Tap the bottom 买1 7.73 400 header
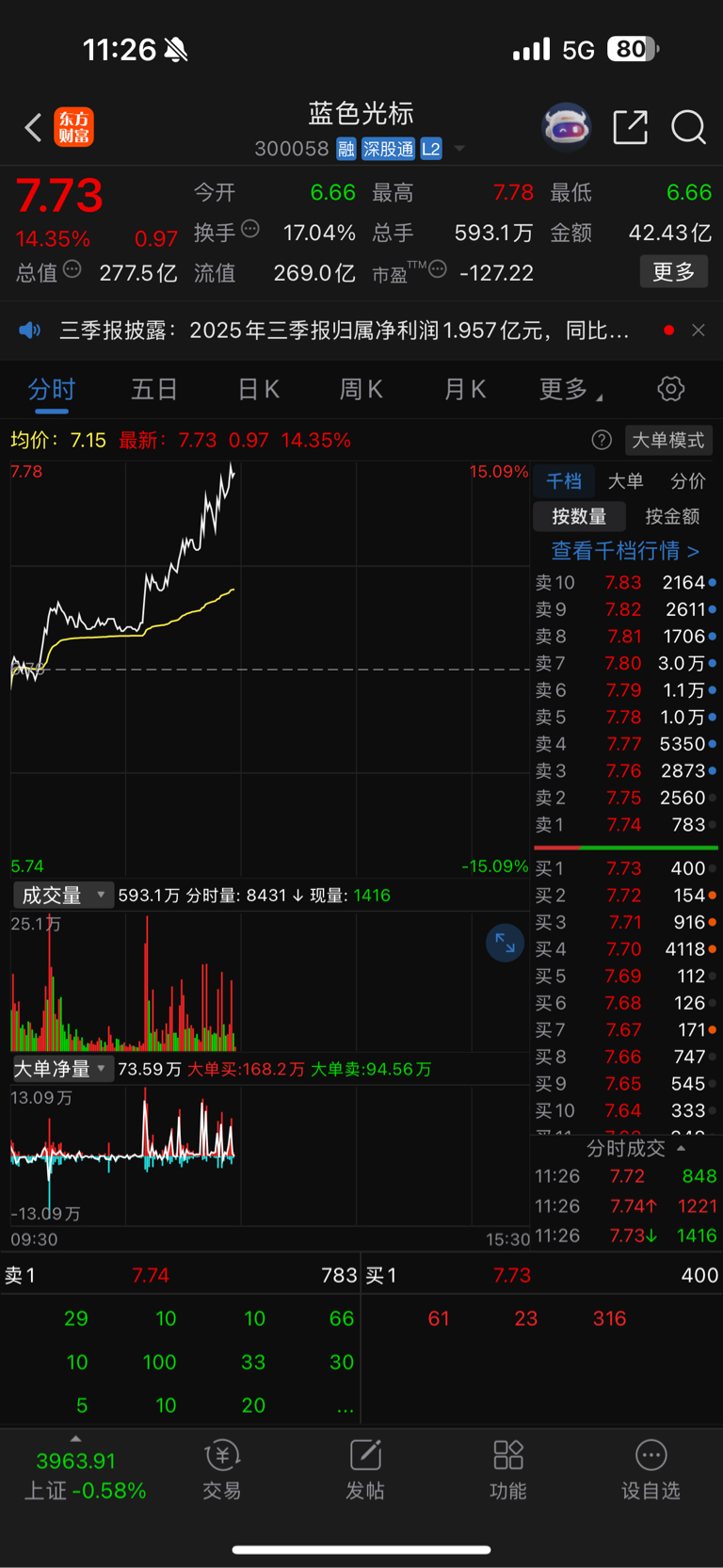 (542, 1275)
